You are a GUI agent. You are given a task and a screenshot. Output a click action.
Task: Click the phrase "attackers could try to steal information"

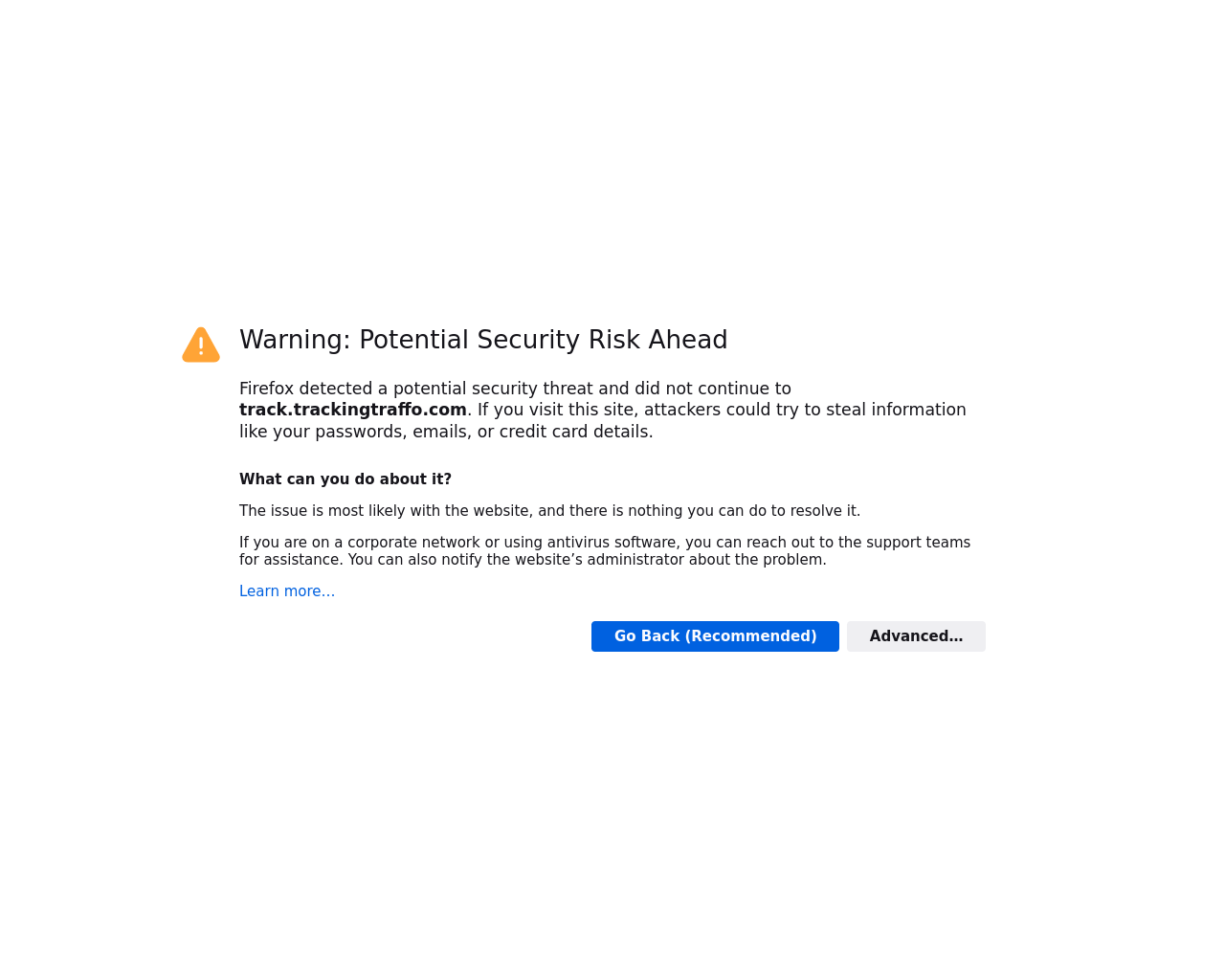(805, 410)
